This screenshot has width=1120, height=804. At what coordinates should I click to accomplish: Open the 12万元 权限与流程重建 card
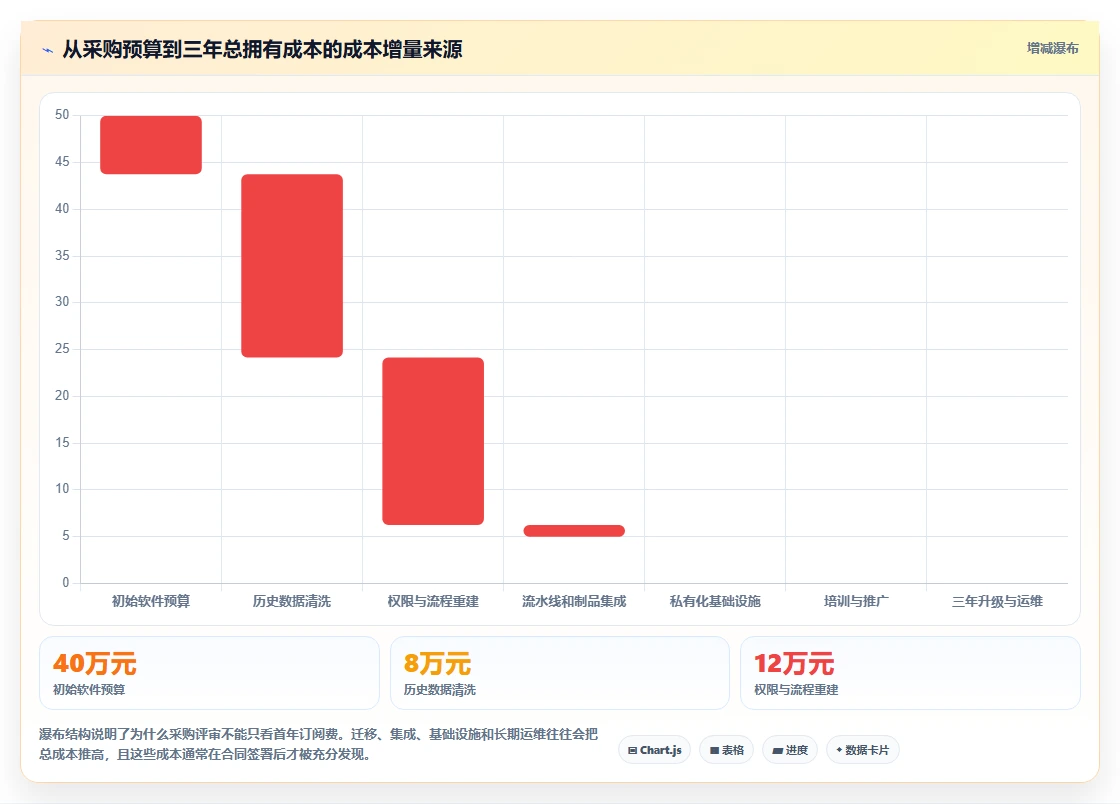[910, 673]
